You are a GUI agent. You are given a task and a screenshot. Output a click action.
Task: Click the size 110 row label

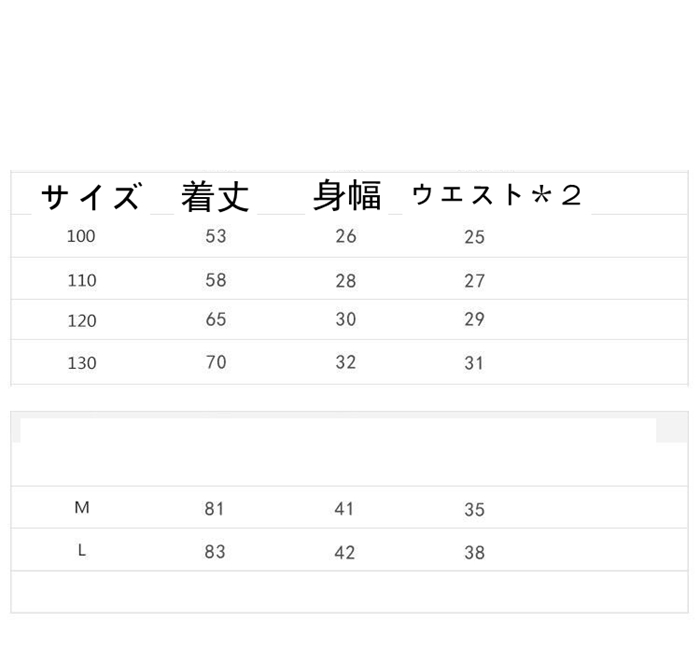tap(81, 280)
